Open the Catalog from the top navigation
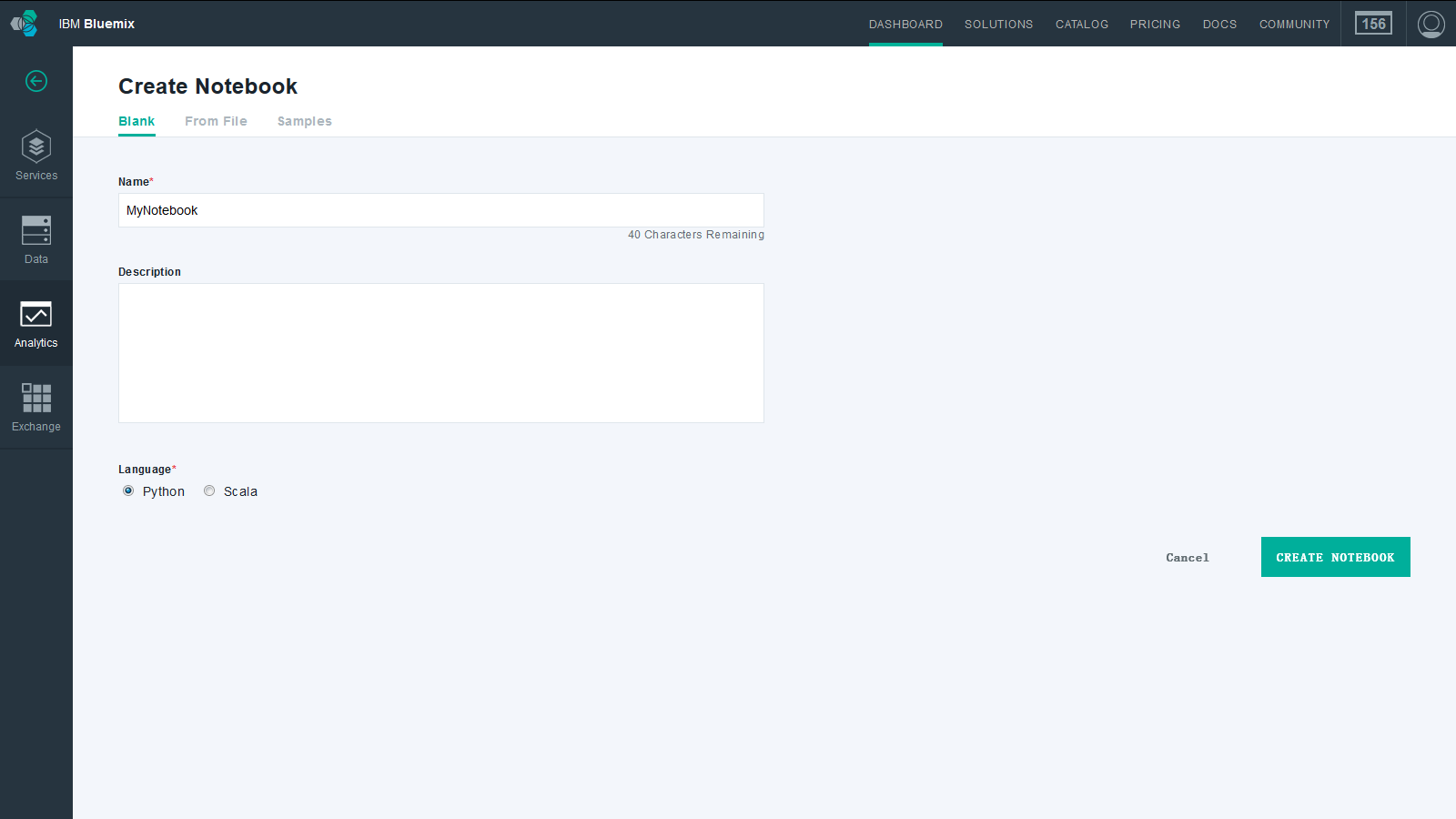 pyautogui.click(x=1082, y=24)
